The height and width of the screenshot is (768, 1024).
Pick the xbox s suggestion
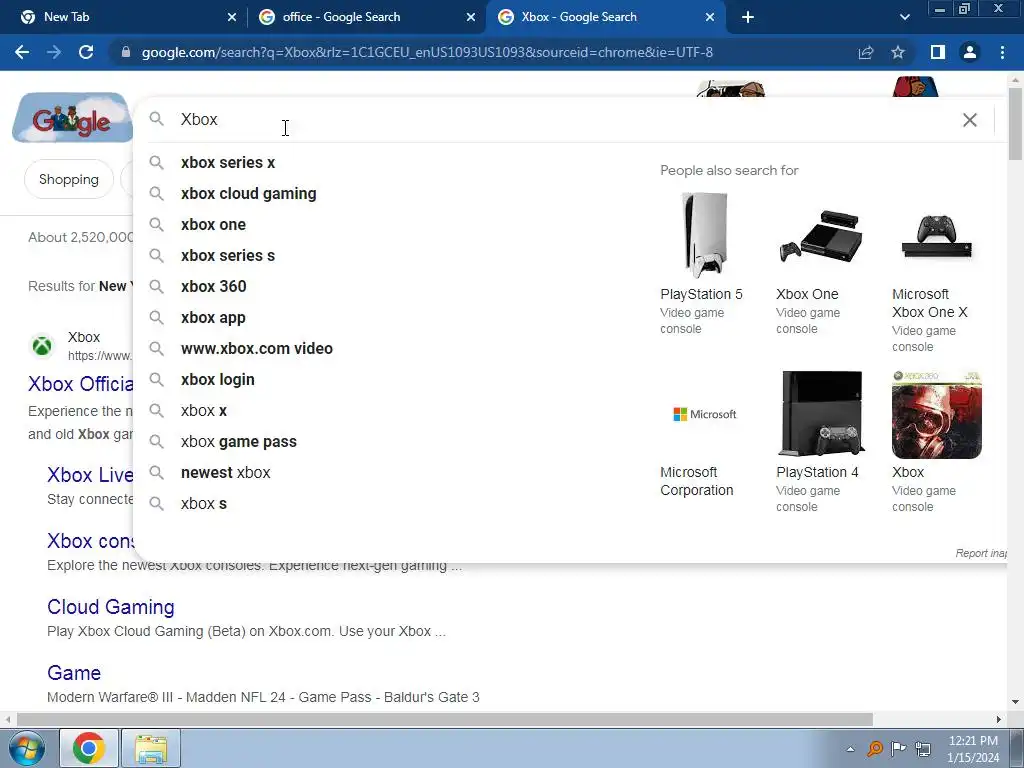[204, 504]
